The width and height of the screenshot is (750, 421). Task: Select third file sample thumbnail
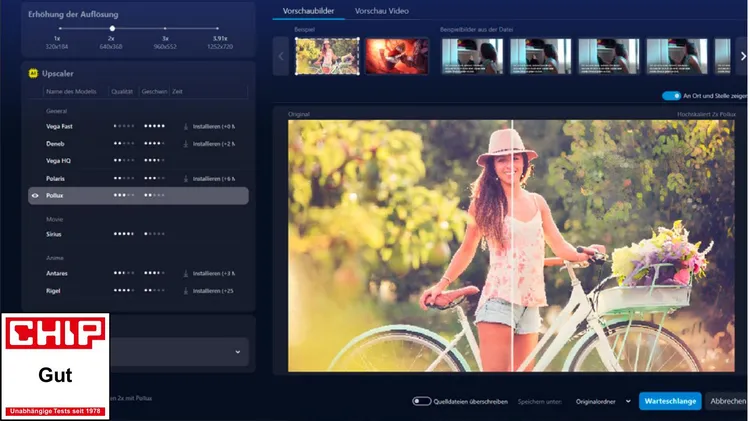(609, 56)
